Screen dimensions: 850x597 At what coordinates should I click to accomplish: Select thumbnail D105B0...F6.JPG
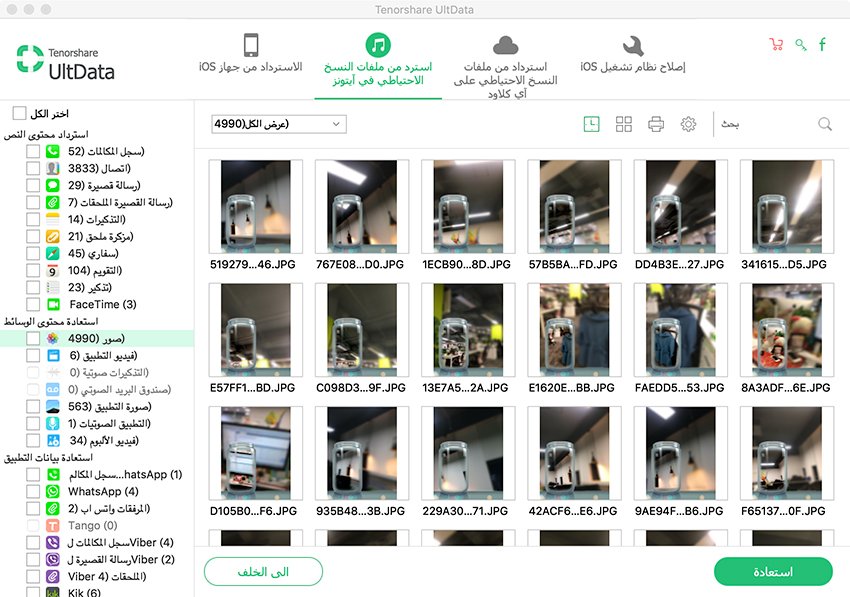tap(255, 453)
